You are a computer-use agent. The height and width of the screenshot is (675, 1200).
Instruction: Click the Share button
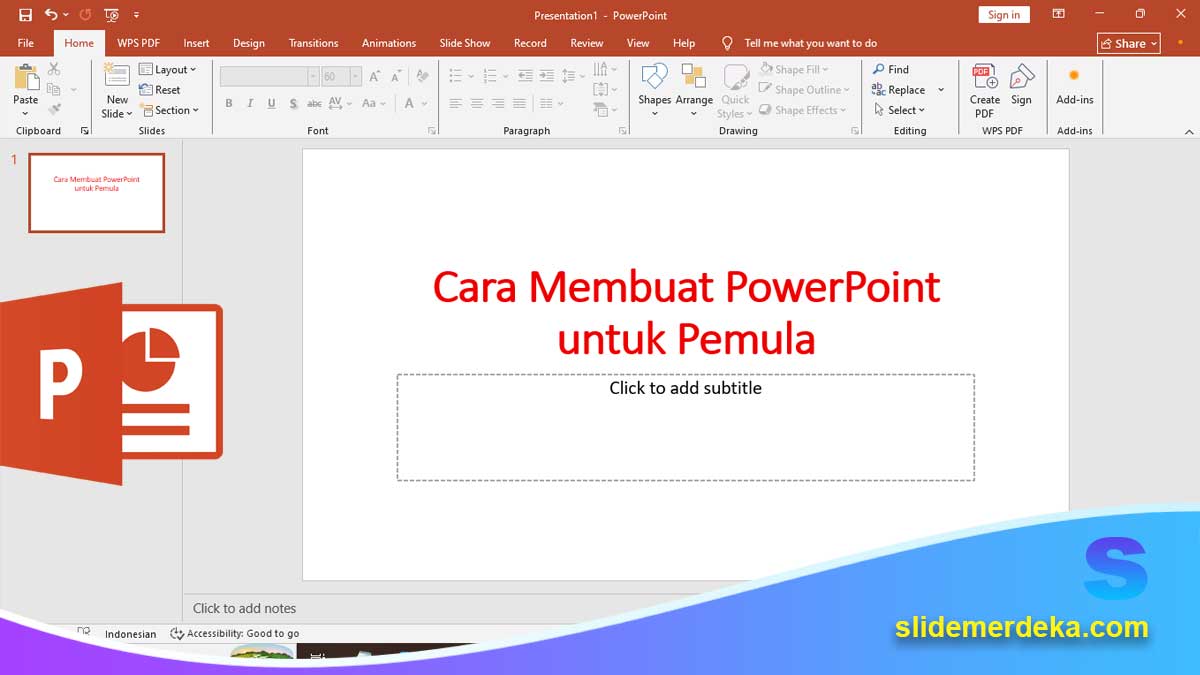point(1129,43)
